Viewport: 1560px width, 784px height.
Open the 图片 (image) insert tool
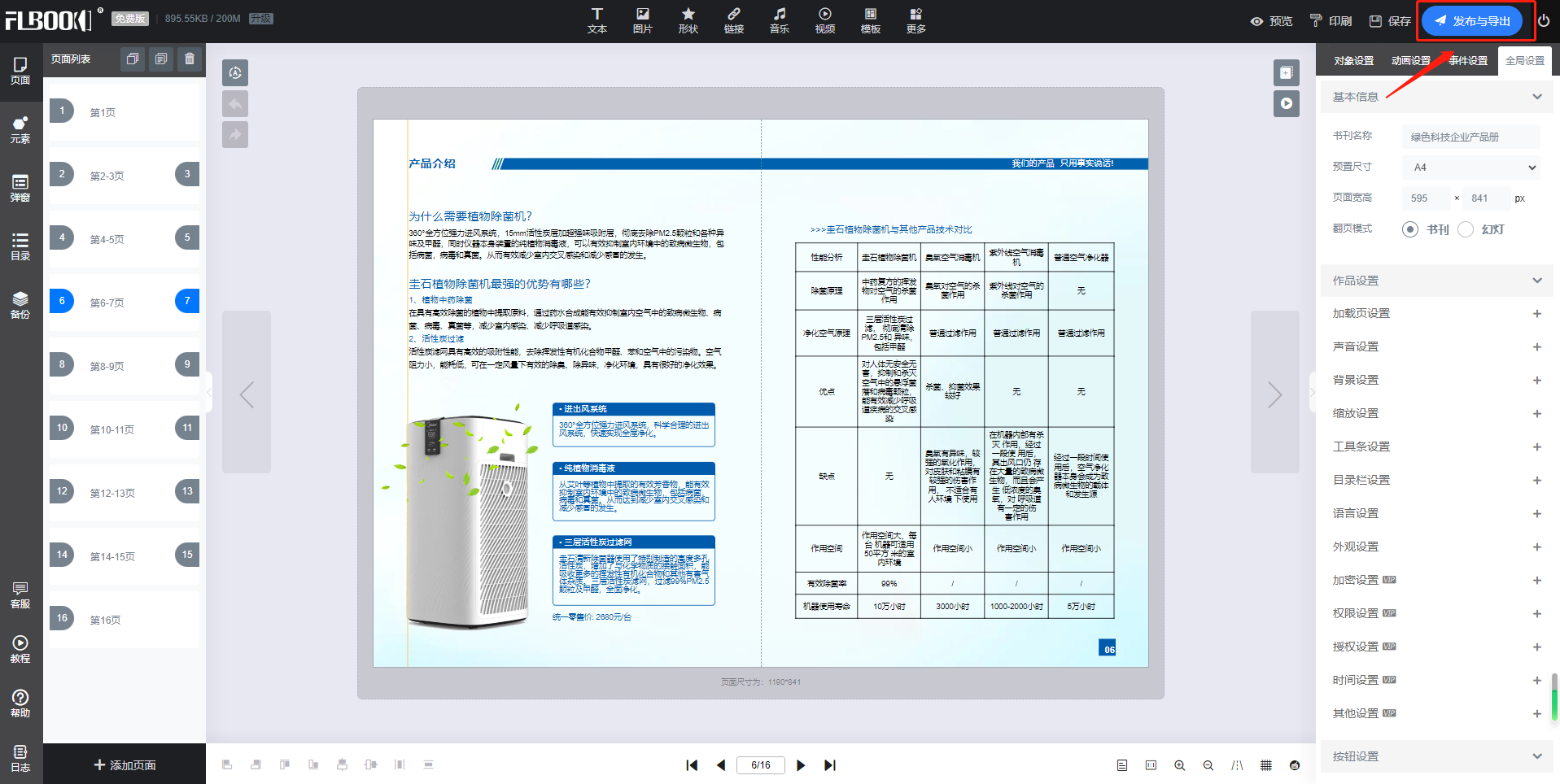(642, 20)
